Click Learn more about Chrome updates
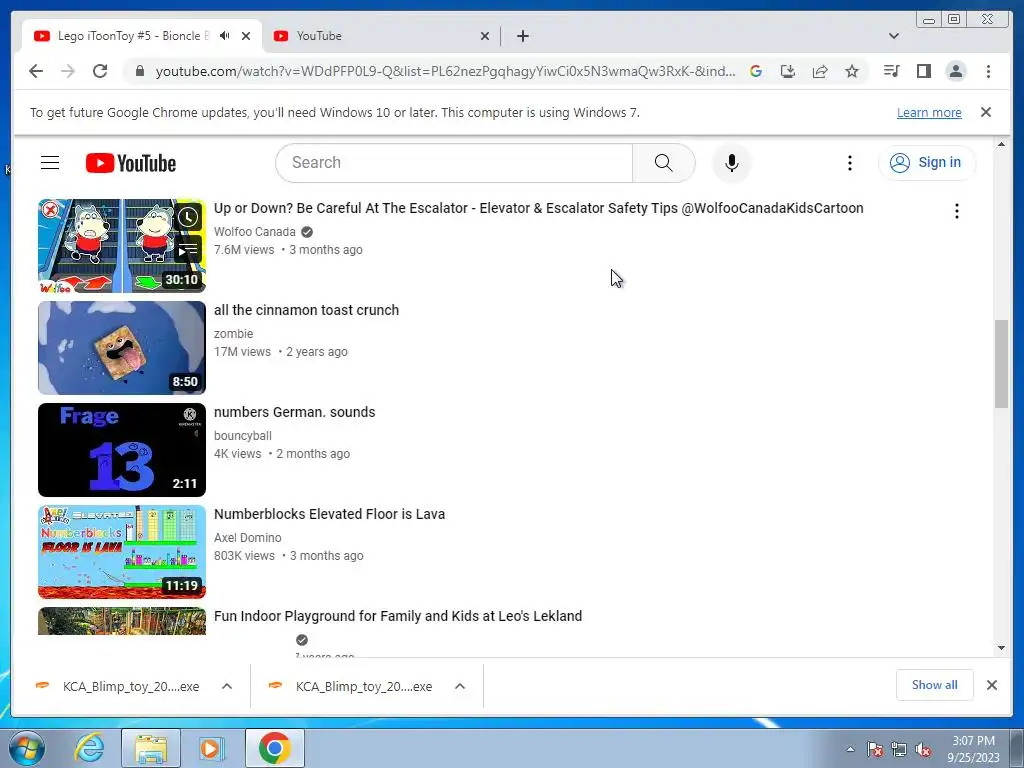Viewport: 1024px width, 768px height. coord(929,112)
